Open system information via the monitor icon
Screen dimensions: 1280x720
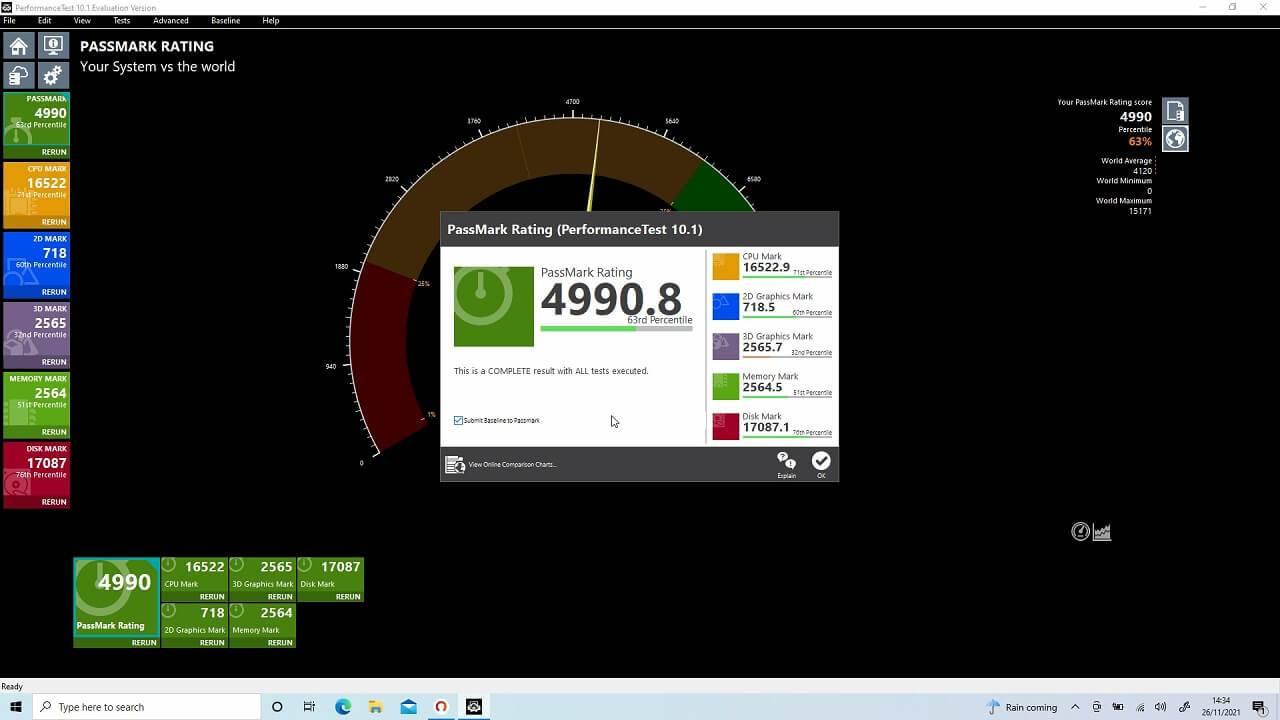coord(52,45)
